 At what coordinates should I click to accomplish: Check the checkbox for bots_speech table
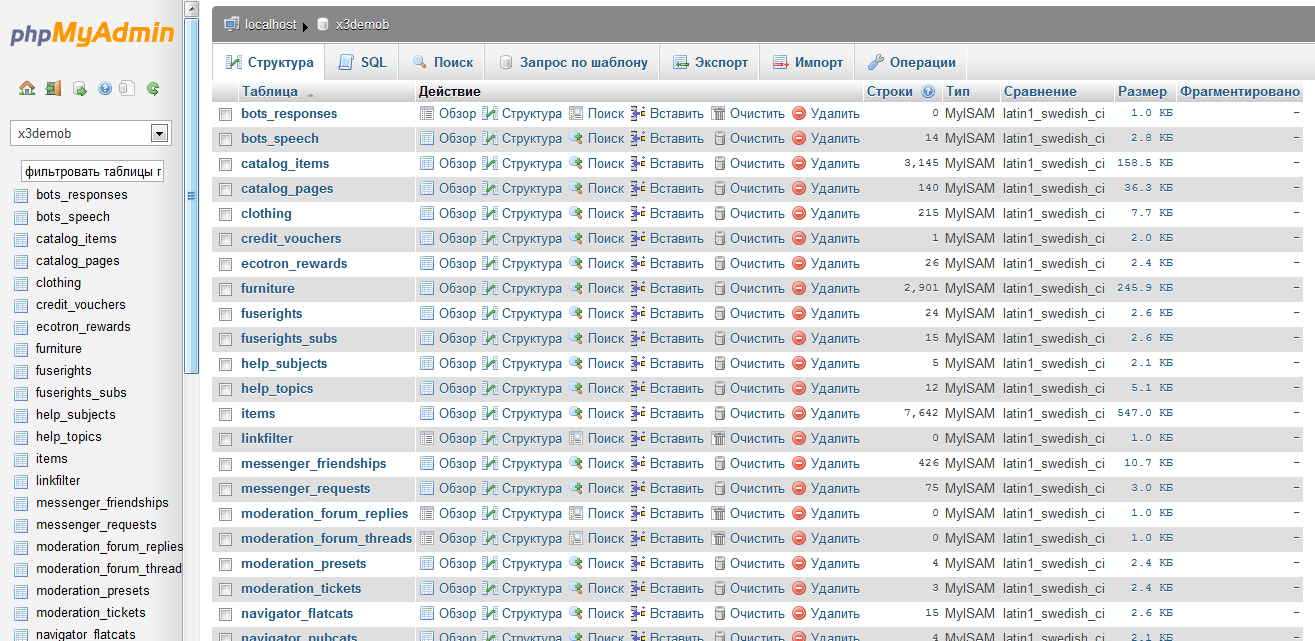click(224, 138)
